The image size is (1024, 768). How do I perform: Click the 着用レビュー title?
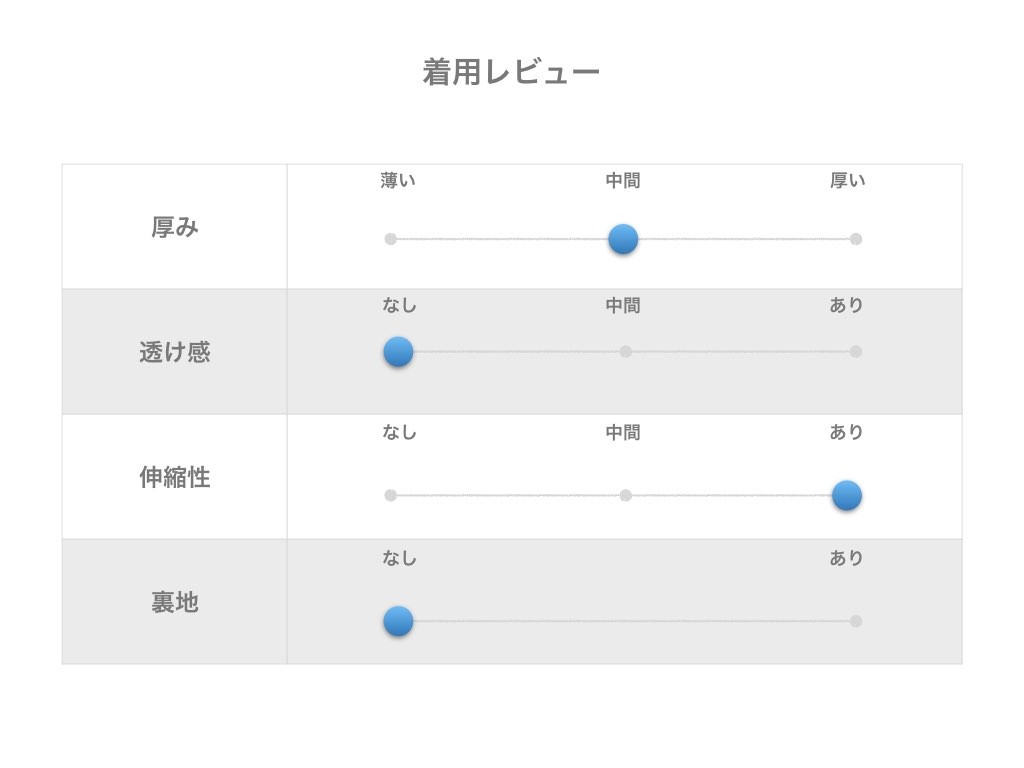pos(511,73)
